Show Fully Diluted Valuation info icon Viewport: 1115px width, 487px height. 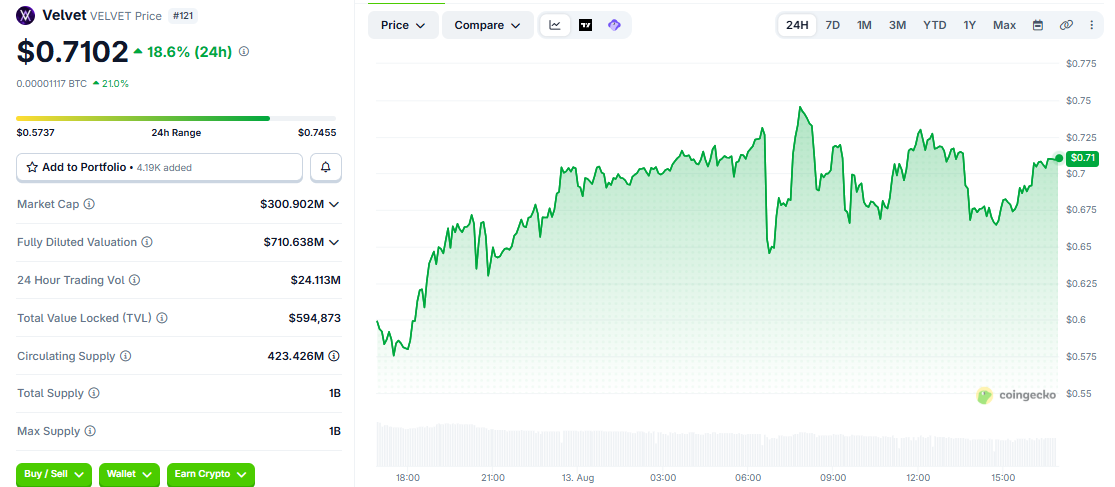(146, 242)
